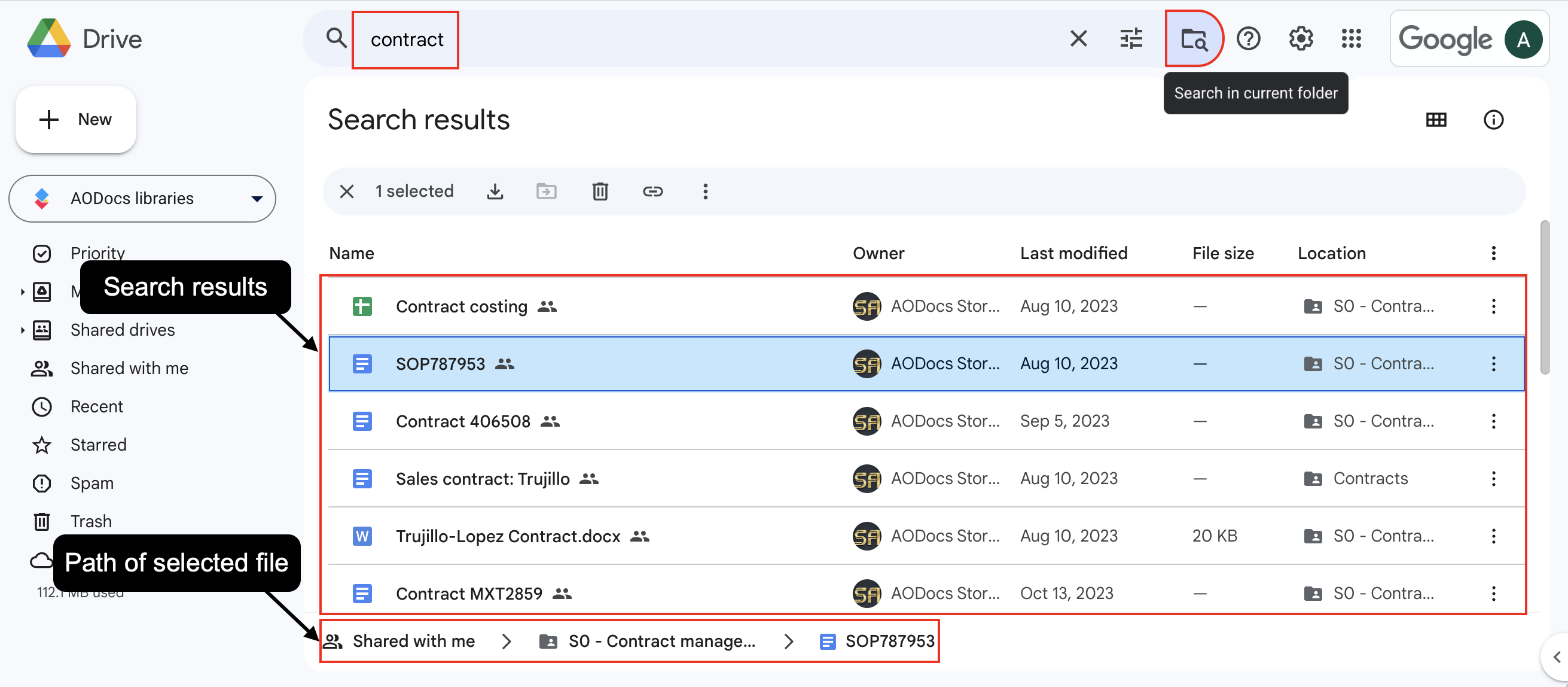The image size is (1568, 687).
Task: Clear the current selection with X
Action: [x=346, y=191]
